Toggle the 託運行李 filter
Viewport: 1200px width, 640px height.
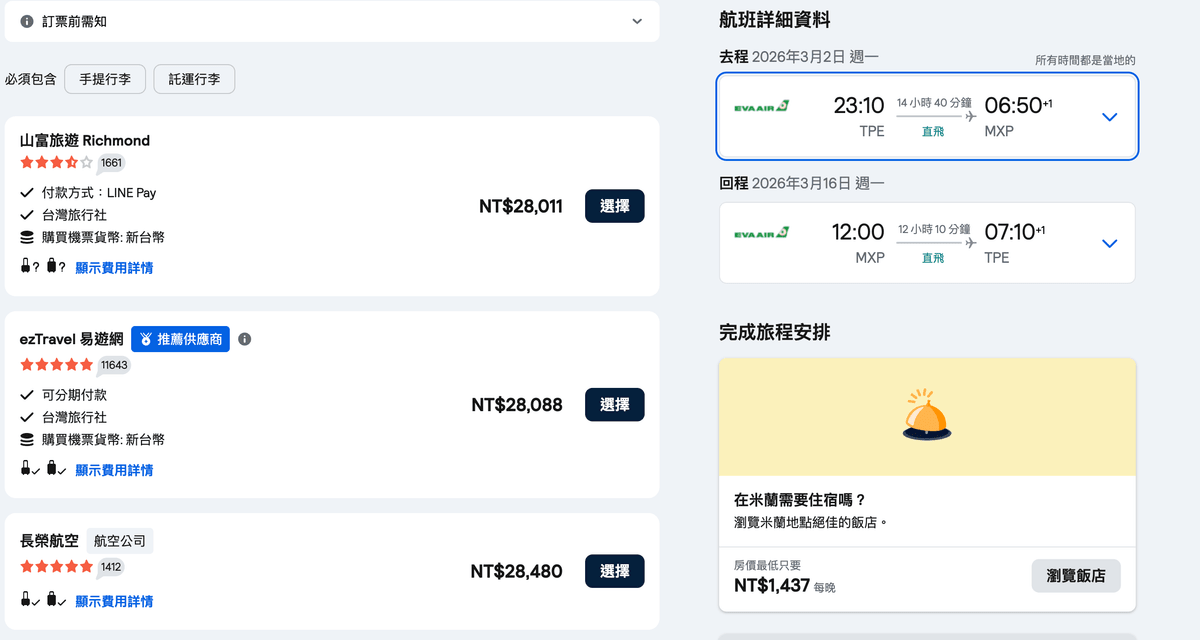click(194, 79)
